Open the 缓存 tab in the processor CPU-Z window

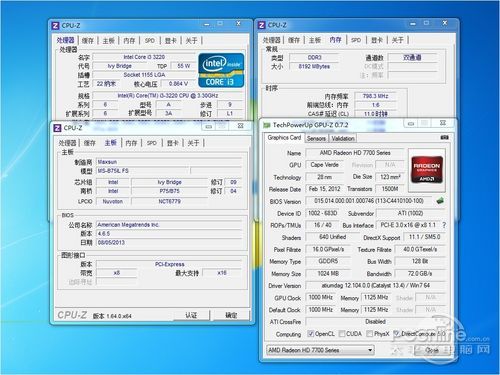point(88,41)
